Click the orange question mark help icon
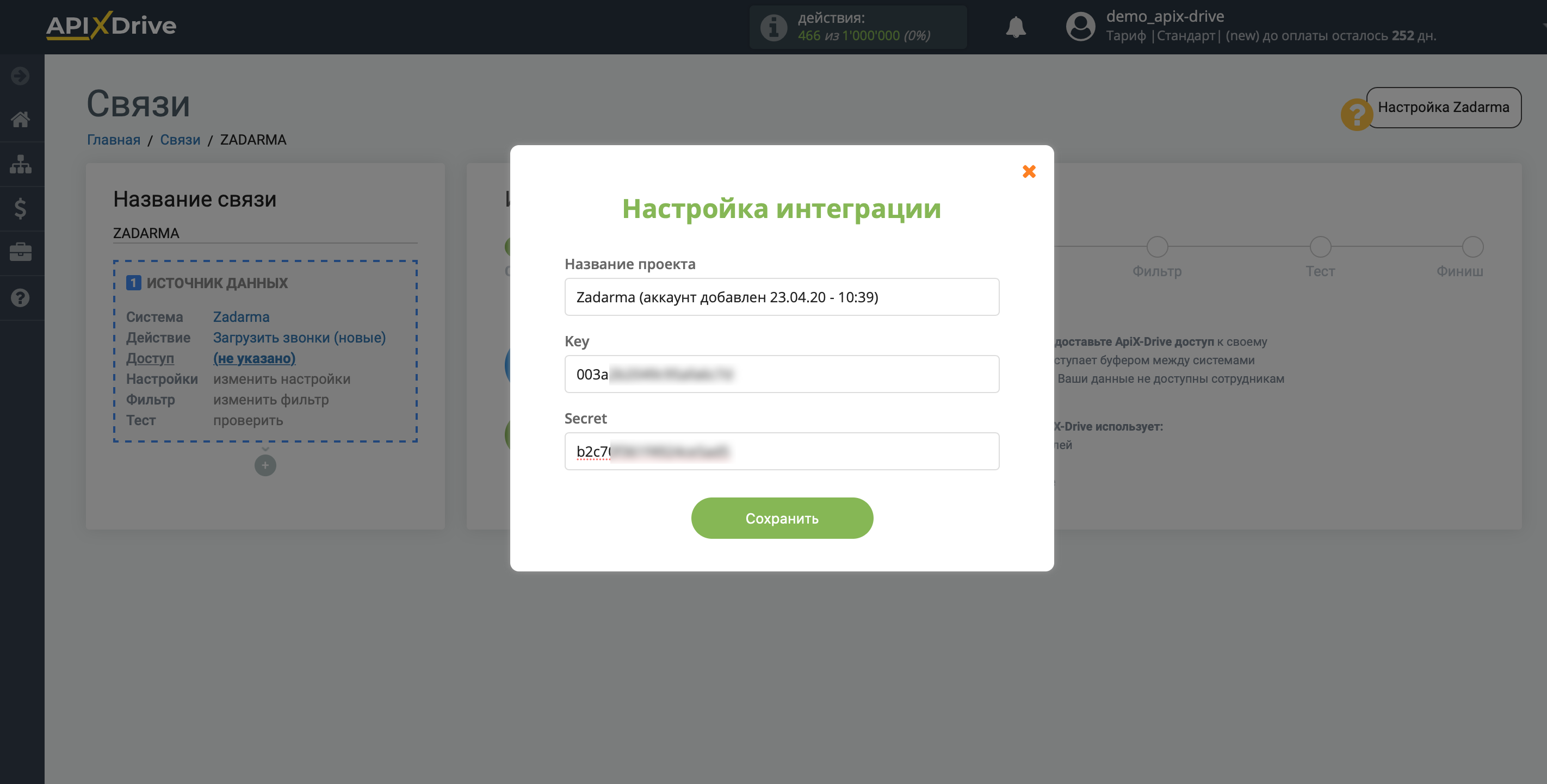This screenshot has width=1547, height=784. click(x=1356, y=114)
